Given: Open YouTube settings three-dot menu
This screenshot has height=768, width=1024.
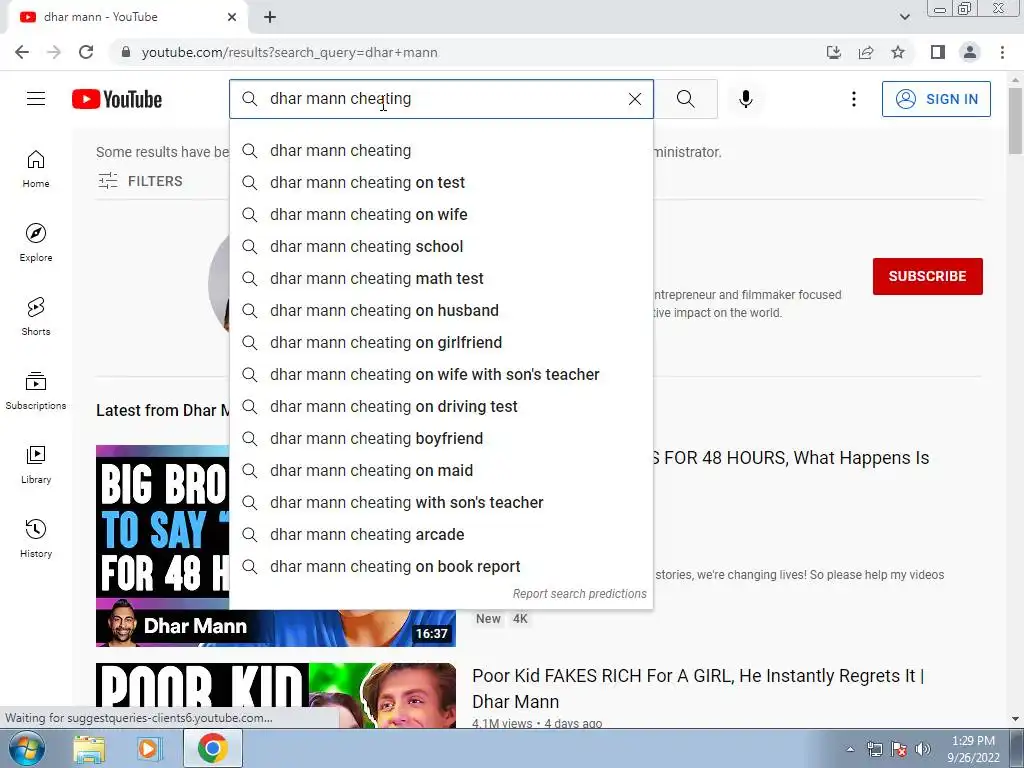Looking at the screenshot, I should tap(854, 99).
